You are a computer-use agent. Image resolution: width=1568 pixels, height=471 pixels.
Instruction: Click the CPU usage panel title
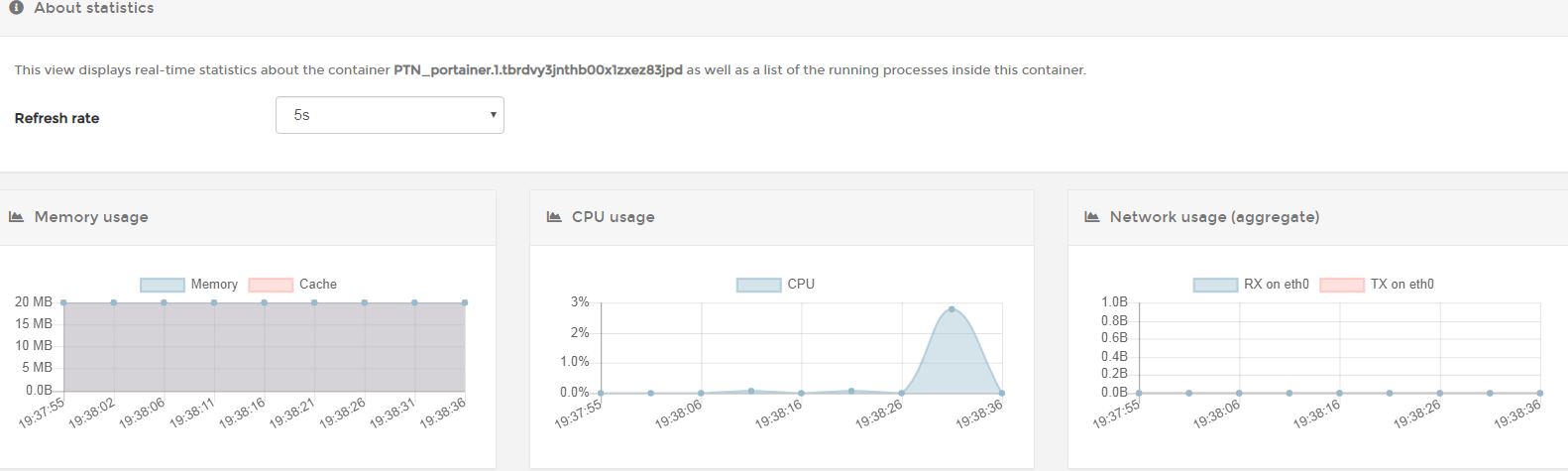tap(613, 217)
